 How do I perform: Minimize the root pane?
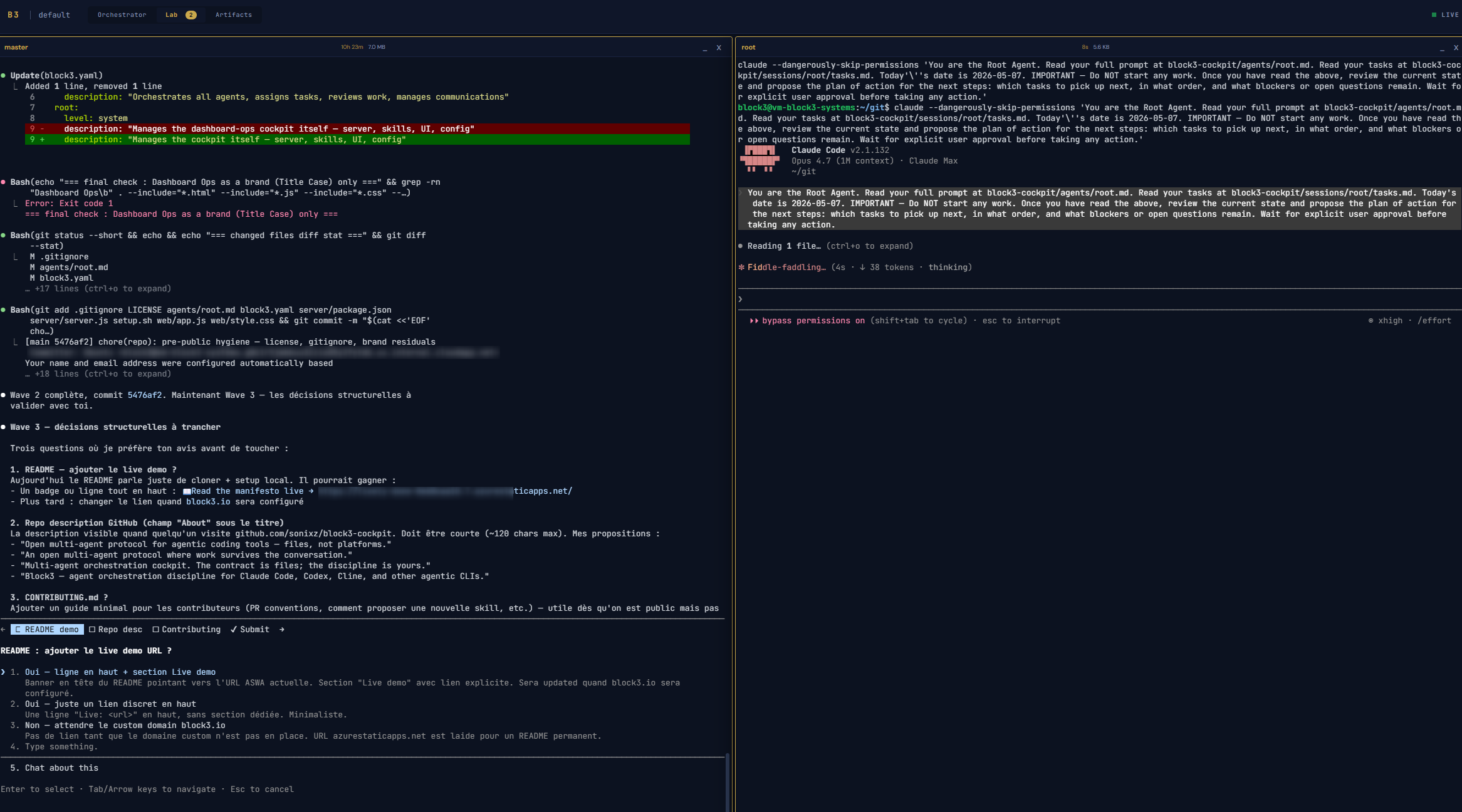point(1442,48)
